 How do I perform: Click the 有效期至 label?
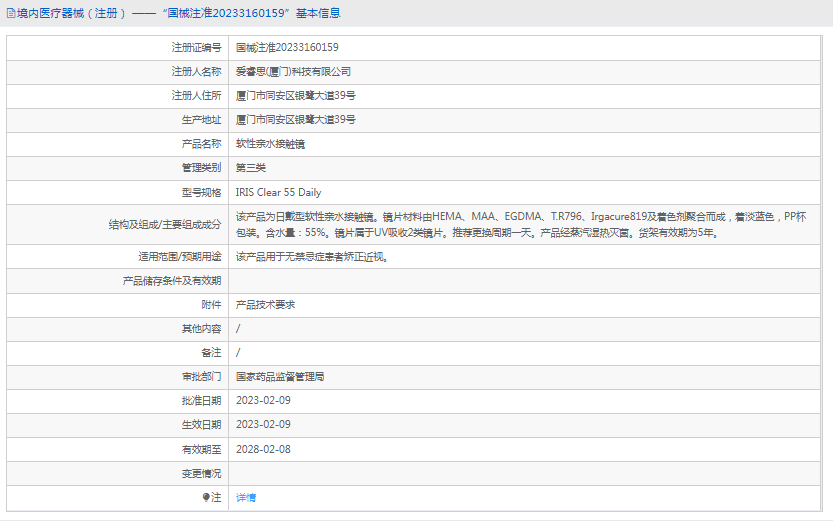pyautogui.click(x=201, y=449)
